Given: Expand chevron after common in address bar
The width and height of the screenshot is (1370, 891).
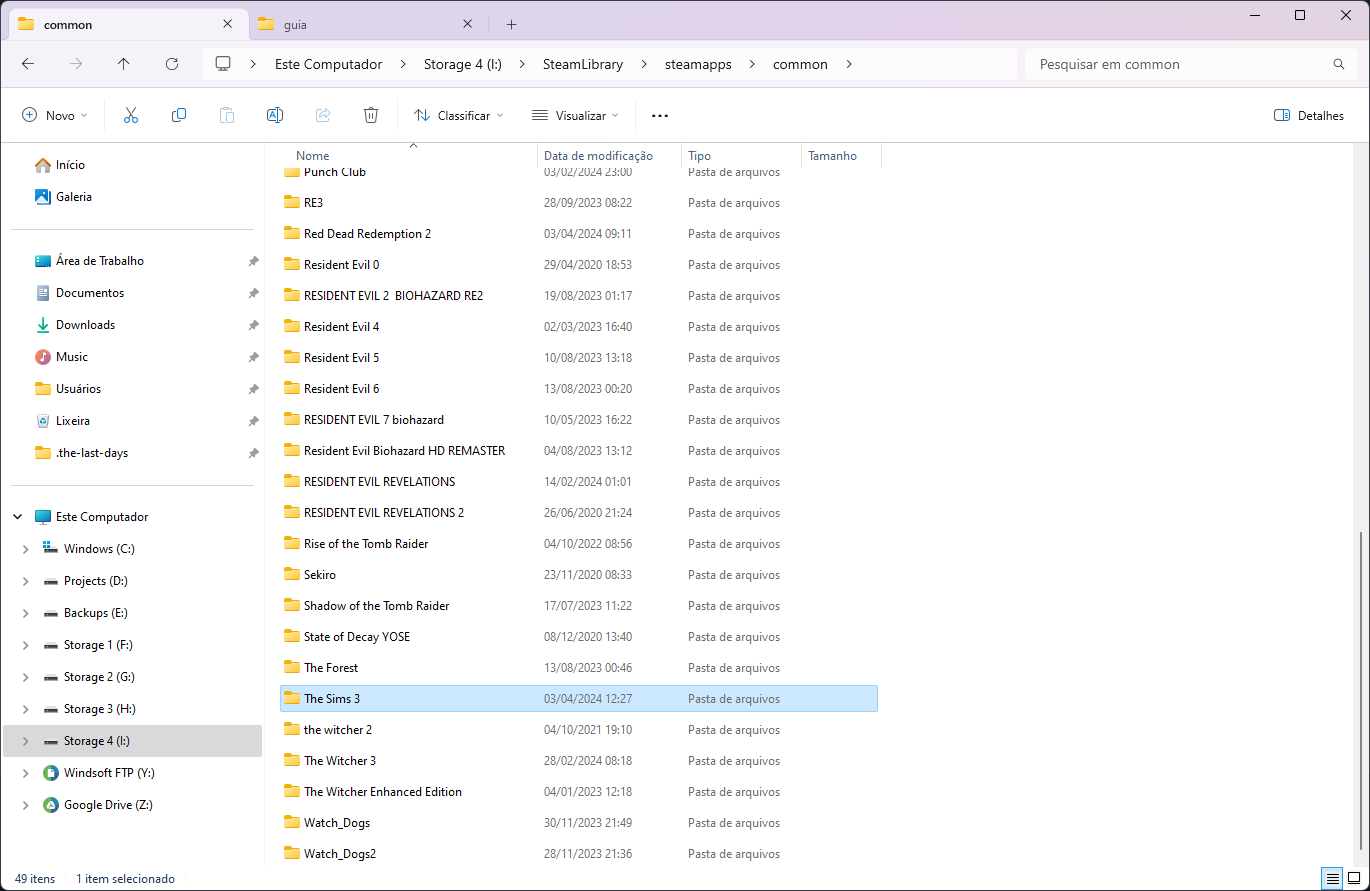Looking at the screenshot, I should pos(849,64).
